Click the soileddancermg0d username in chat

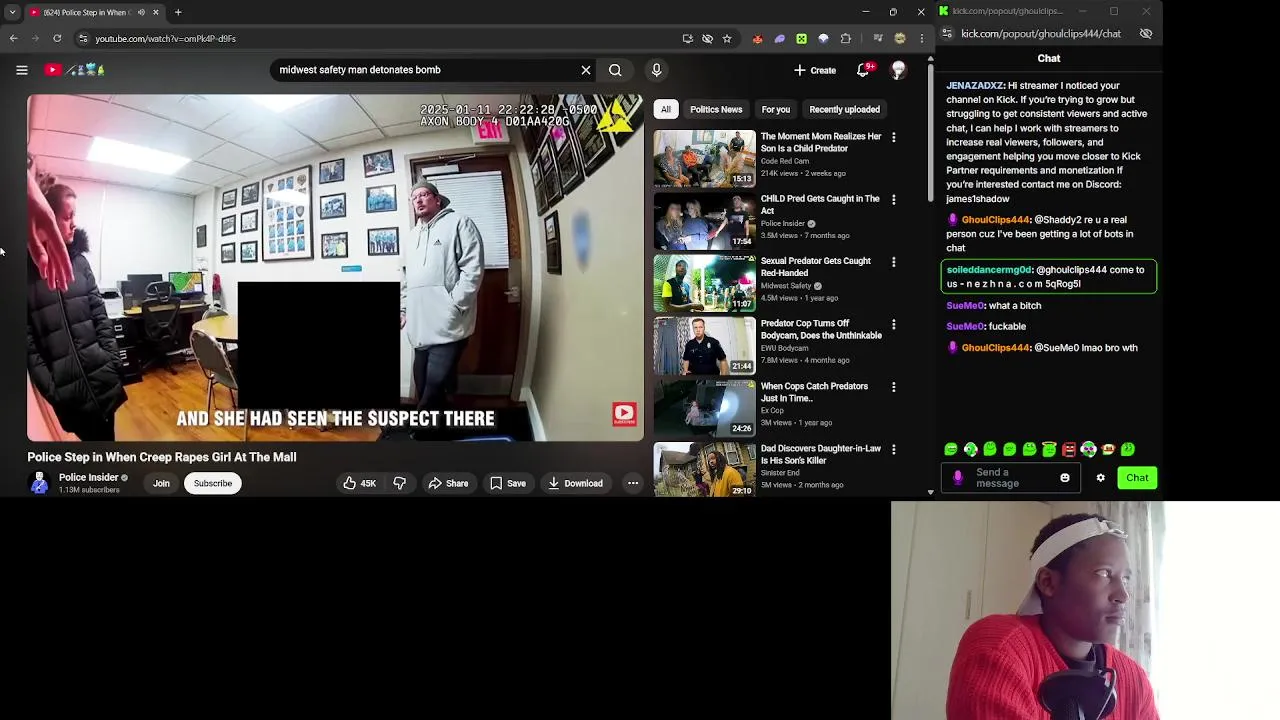pyautogui.click(x=989, y=270)
